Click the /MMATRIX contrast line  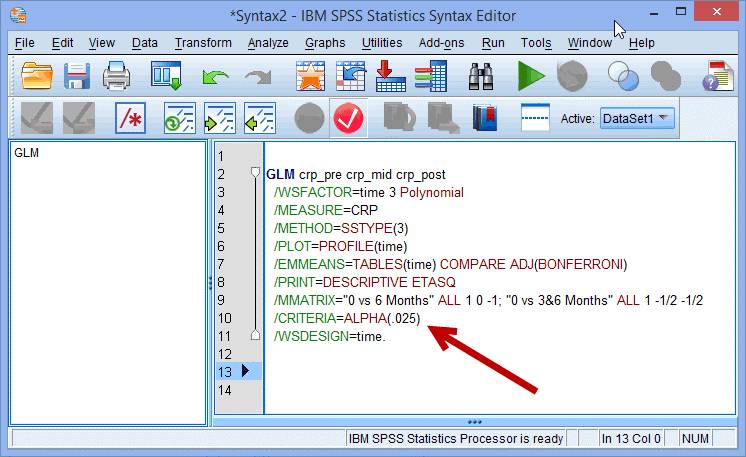coord(488,300)
